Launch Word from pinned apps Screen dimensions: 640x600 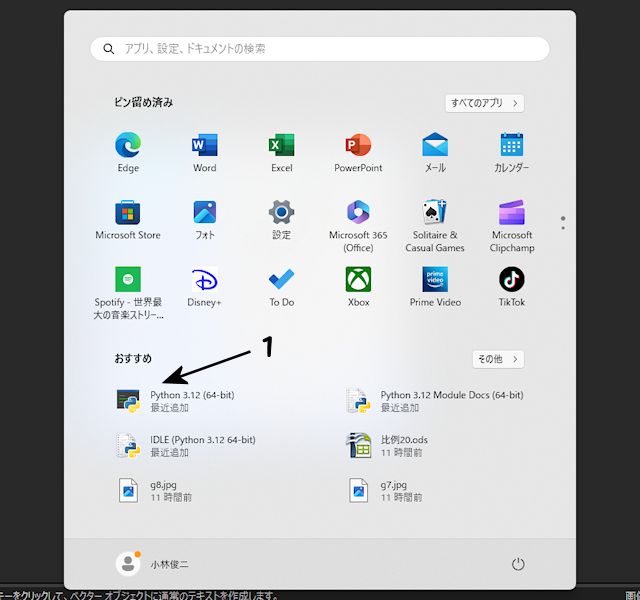pos(204,152)
